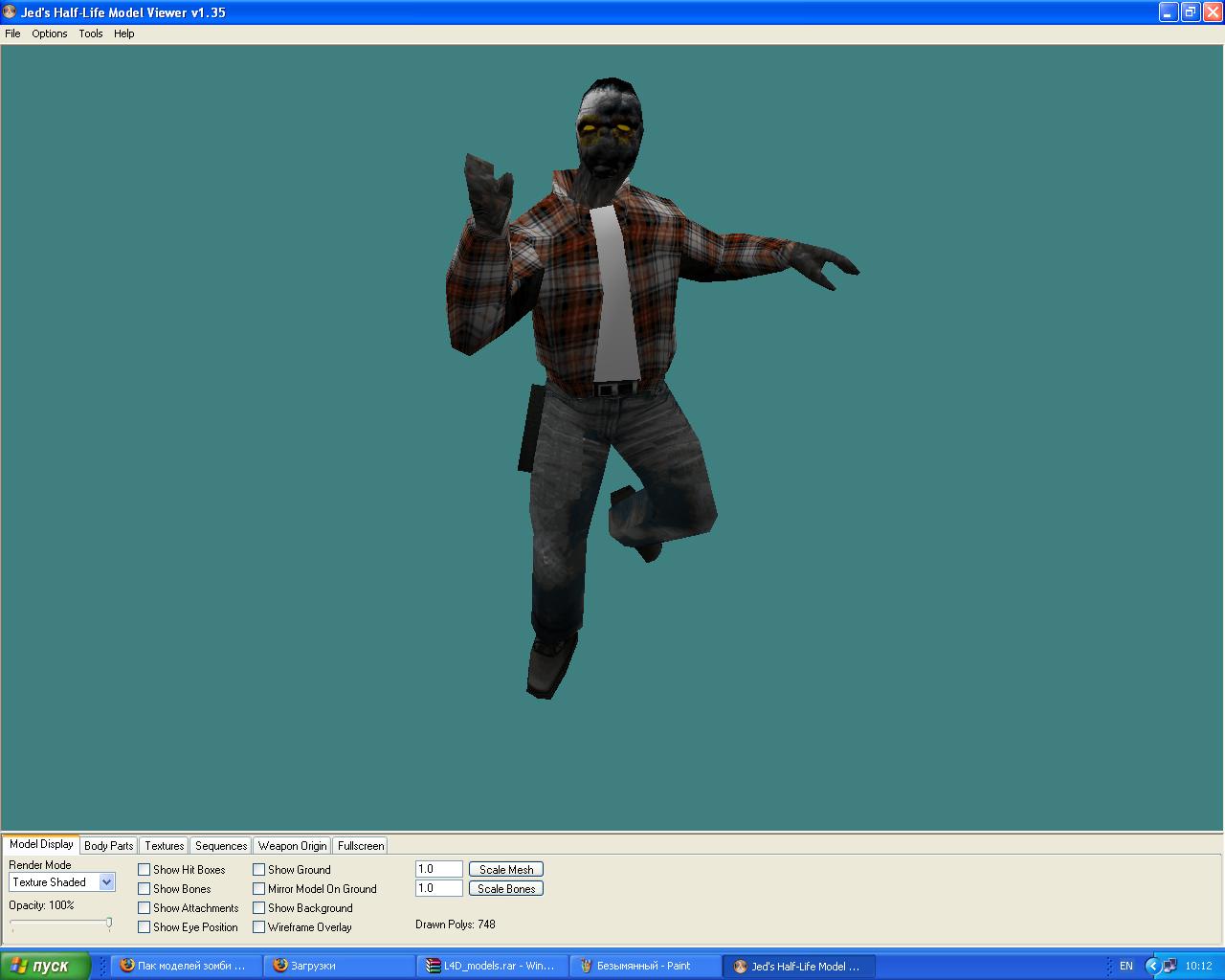Toggle Show Eye Position checkbox

coord(145,927)
